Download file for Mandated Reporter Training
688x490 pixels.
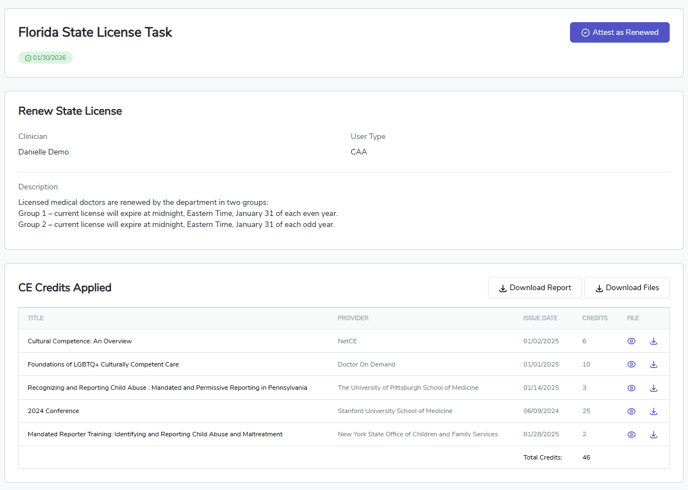653,435
